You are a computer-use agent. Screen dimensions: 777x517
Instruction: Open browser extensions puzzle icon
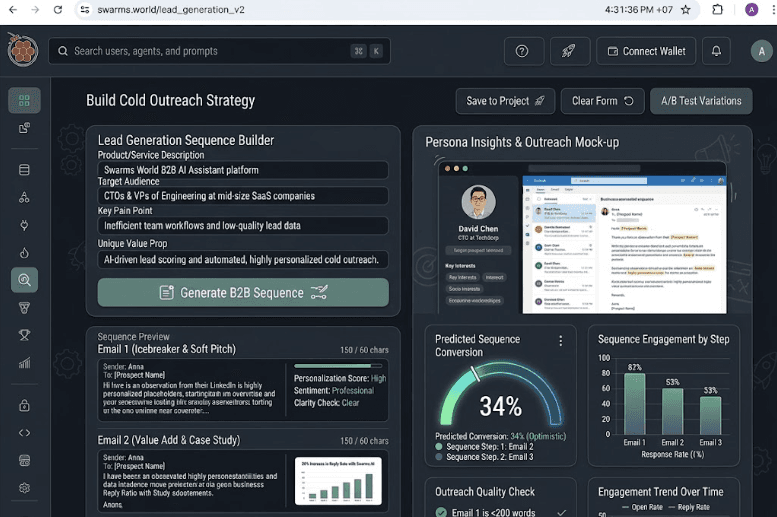pos(717,9)
